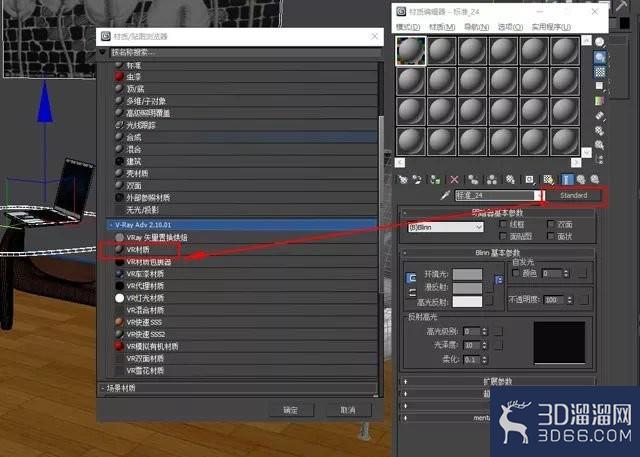This screenshot has width=640, height=457.
Task: Click Go Forward to Sibling icon
Action: coord(595,179)
